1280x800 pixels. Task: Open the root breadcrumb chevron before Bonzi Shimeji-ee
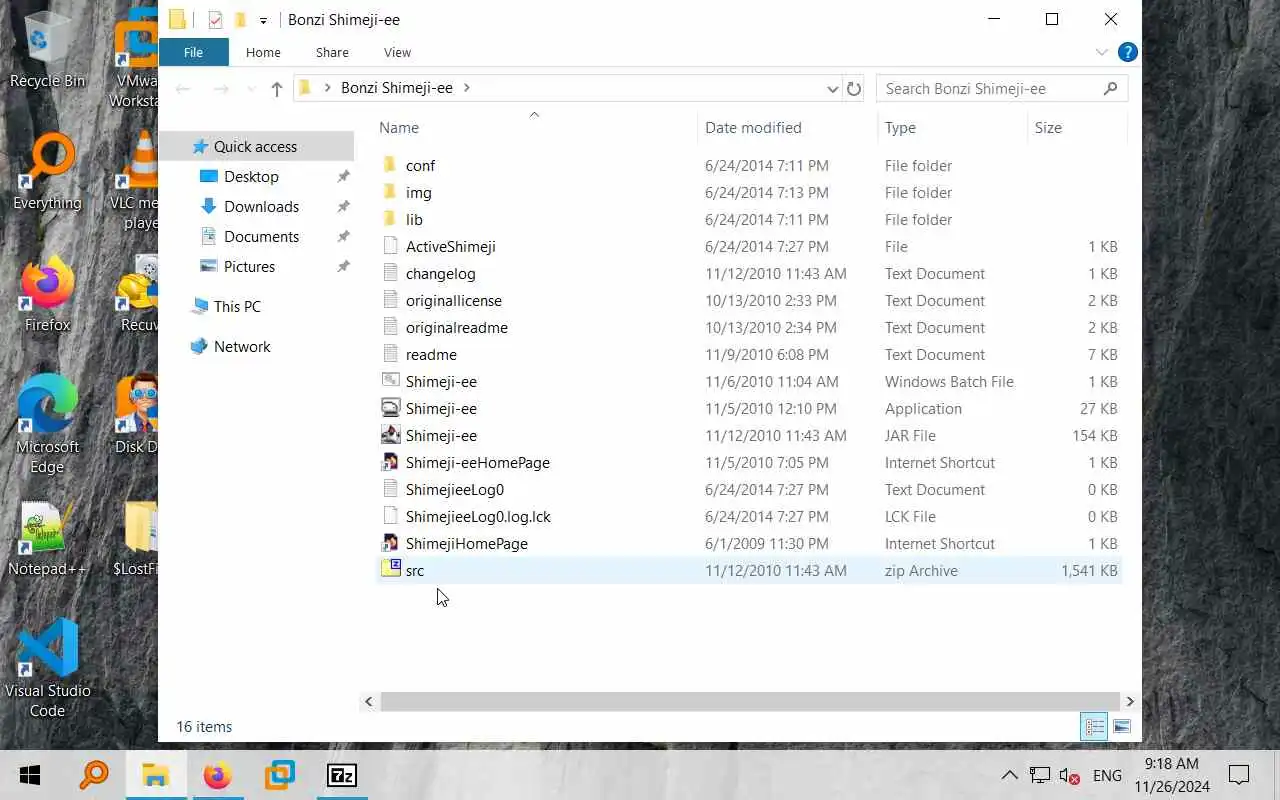[327, 88]
